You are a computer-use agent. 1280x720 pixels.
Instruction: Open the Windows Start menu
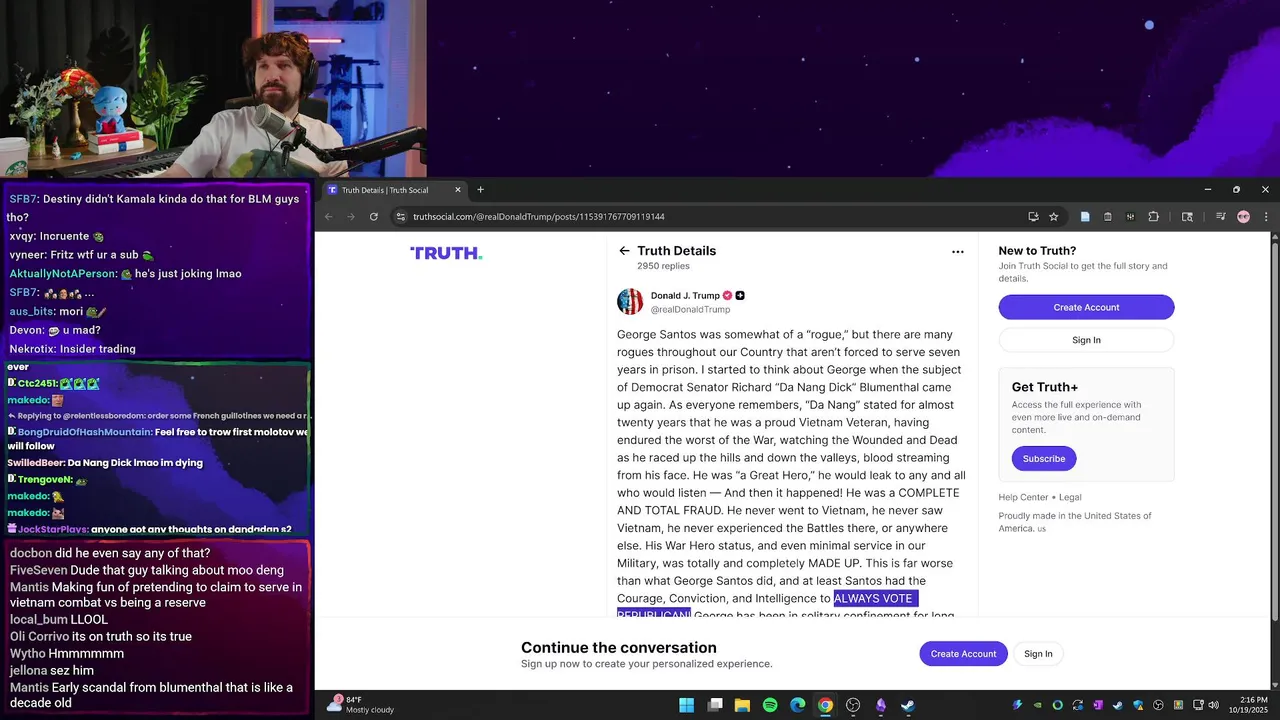(687, 705)
